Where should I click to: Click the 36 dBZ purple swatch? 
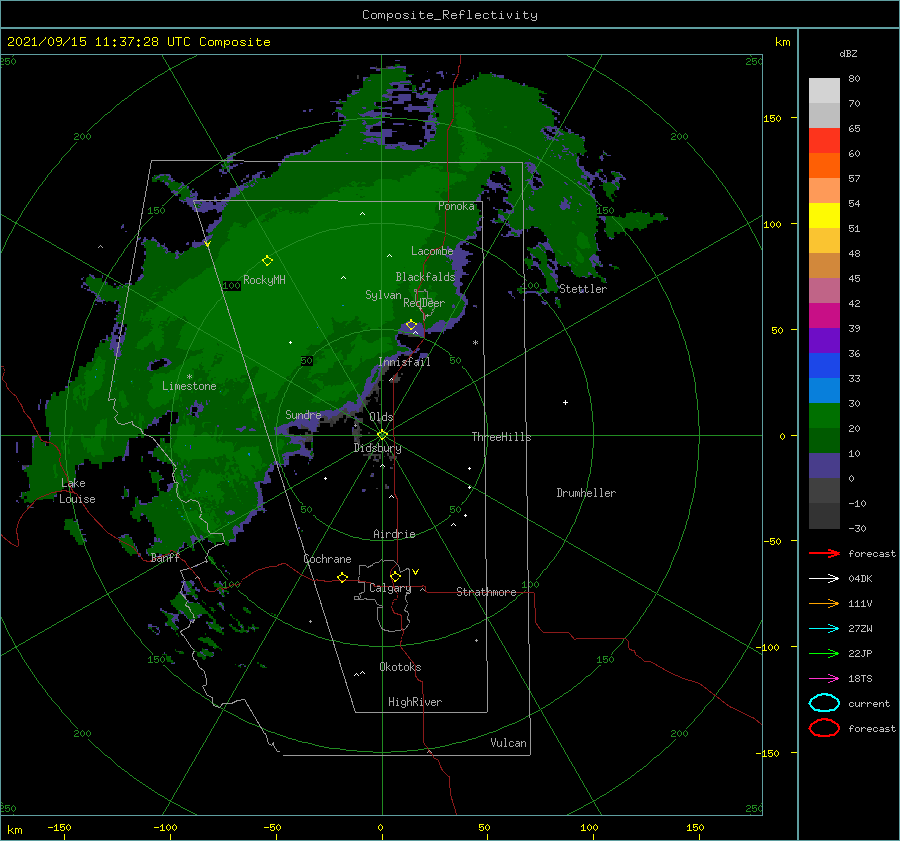[x=824, y=340]
